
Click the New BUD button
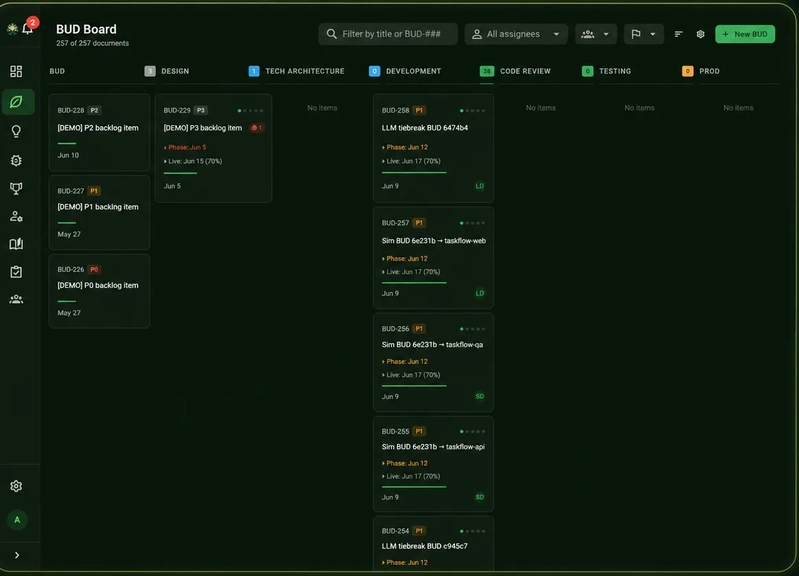(745, 34)
